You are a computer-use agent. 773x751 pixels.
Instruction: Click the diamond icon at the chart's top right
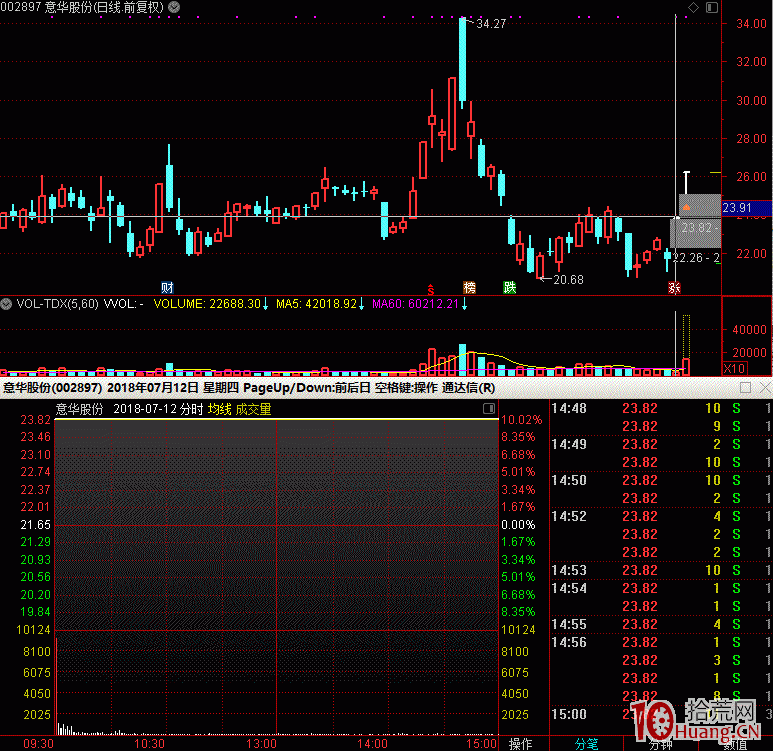pos(693,7)
